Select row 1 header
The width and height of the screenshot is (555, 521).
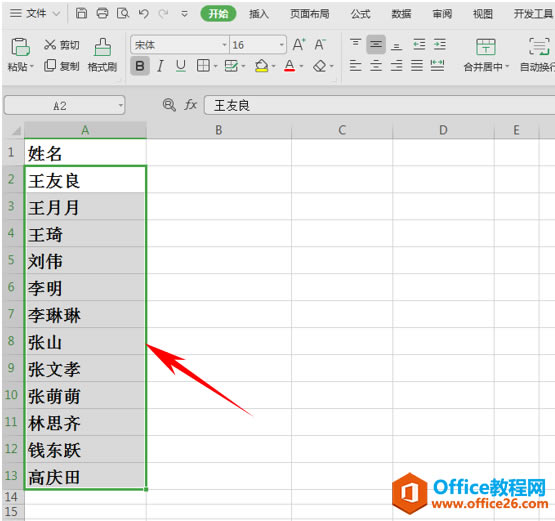[x=12, y=152]
